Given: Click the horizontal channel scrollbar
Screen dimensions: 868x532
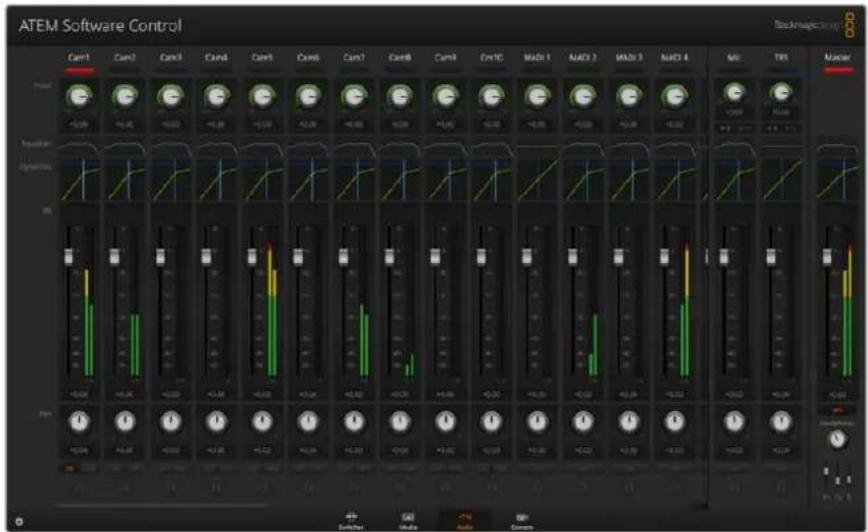Looking at the screenshot, I should (x=161, y=505).
